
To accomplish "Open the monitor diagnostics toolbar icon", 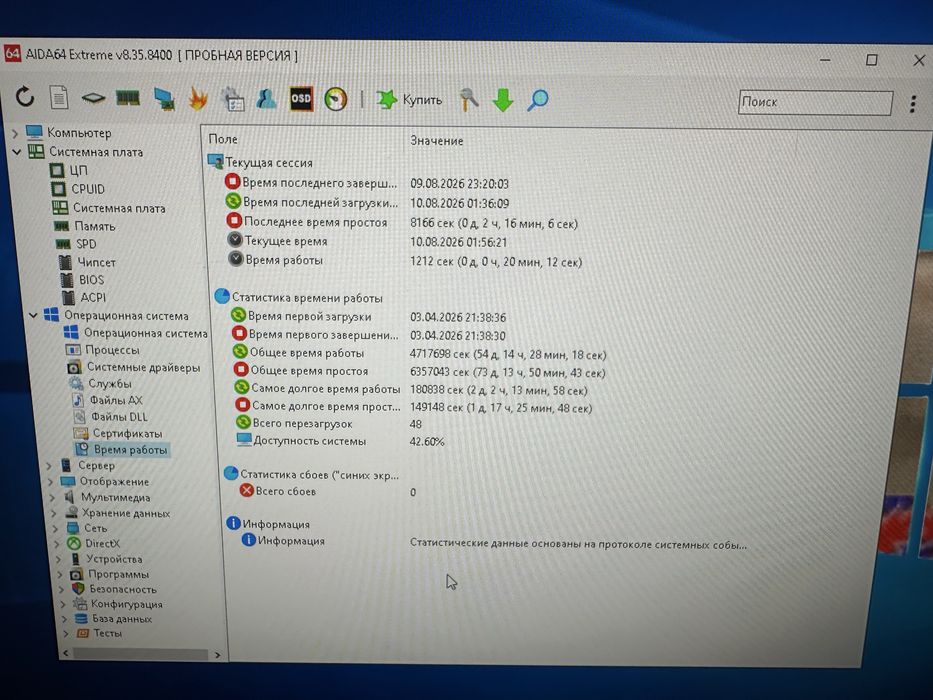I will (x=232, y=99).
